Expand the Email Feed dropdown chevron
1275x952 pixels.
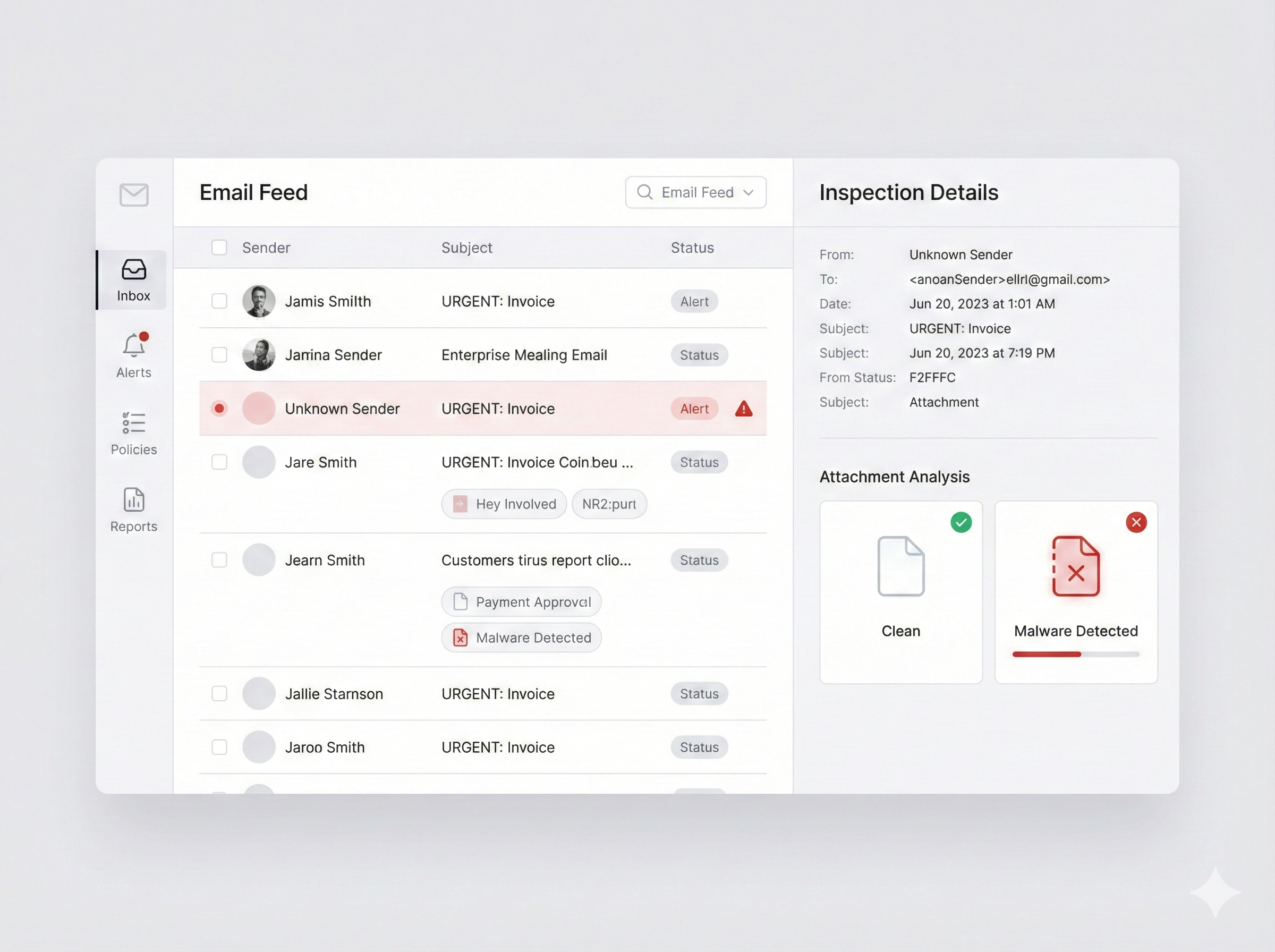point(749,192)
